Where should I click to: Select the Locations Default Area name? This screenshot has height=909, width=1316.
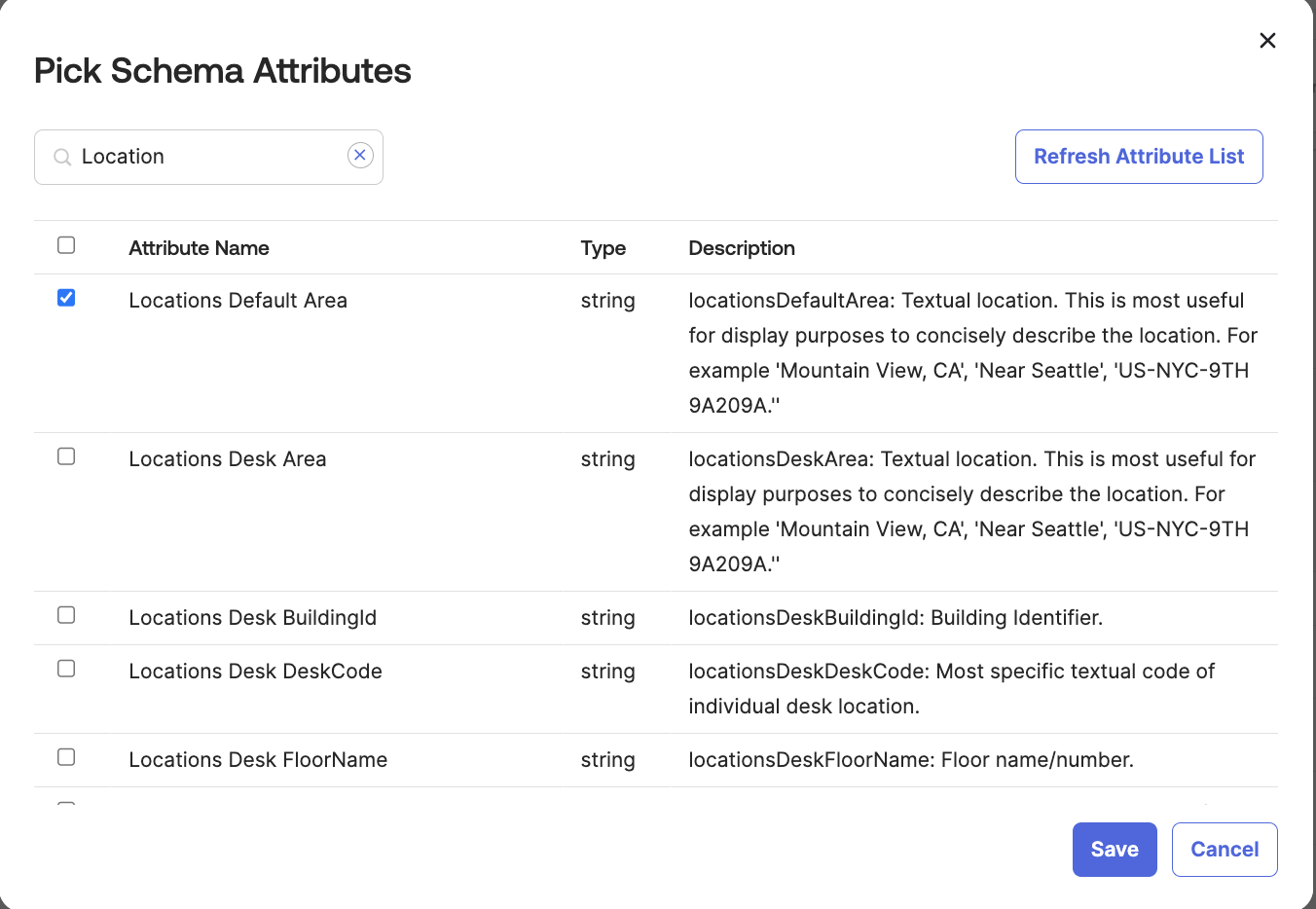pyautogui.click(x=238, y=301)
